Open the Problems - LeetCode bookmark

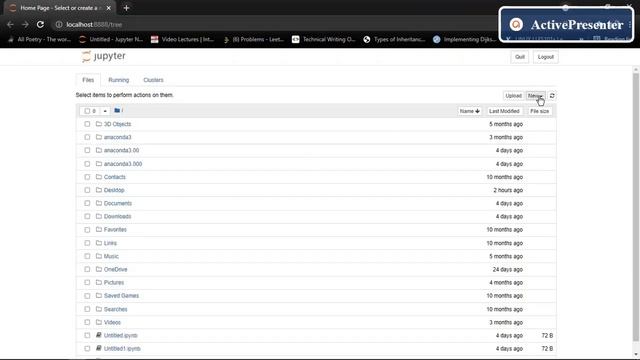[253, 40]
